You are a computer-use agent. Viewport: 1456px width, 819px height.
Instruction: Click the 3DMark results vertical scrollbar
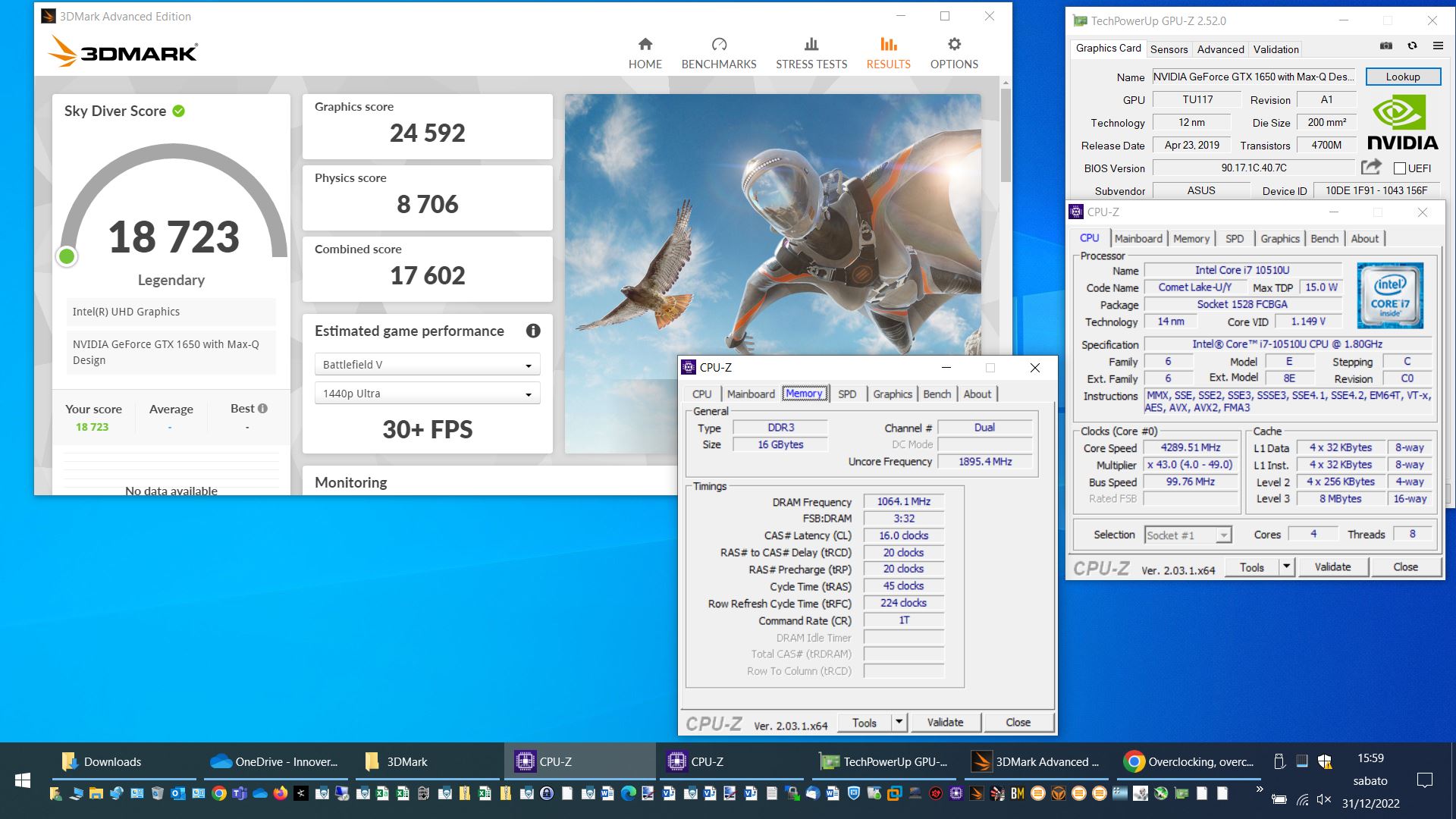[x=1006, y=135]
